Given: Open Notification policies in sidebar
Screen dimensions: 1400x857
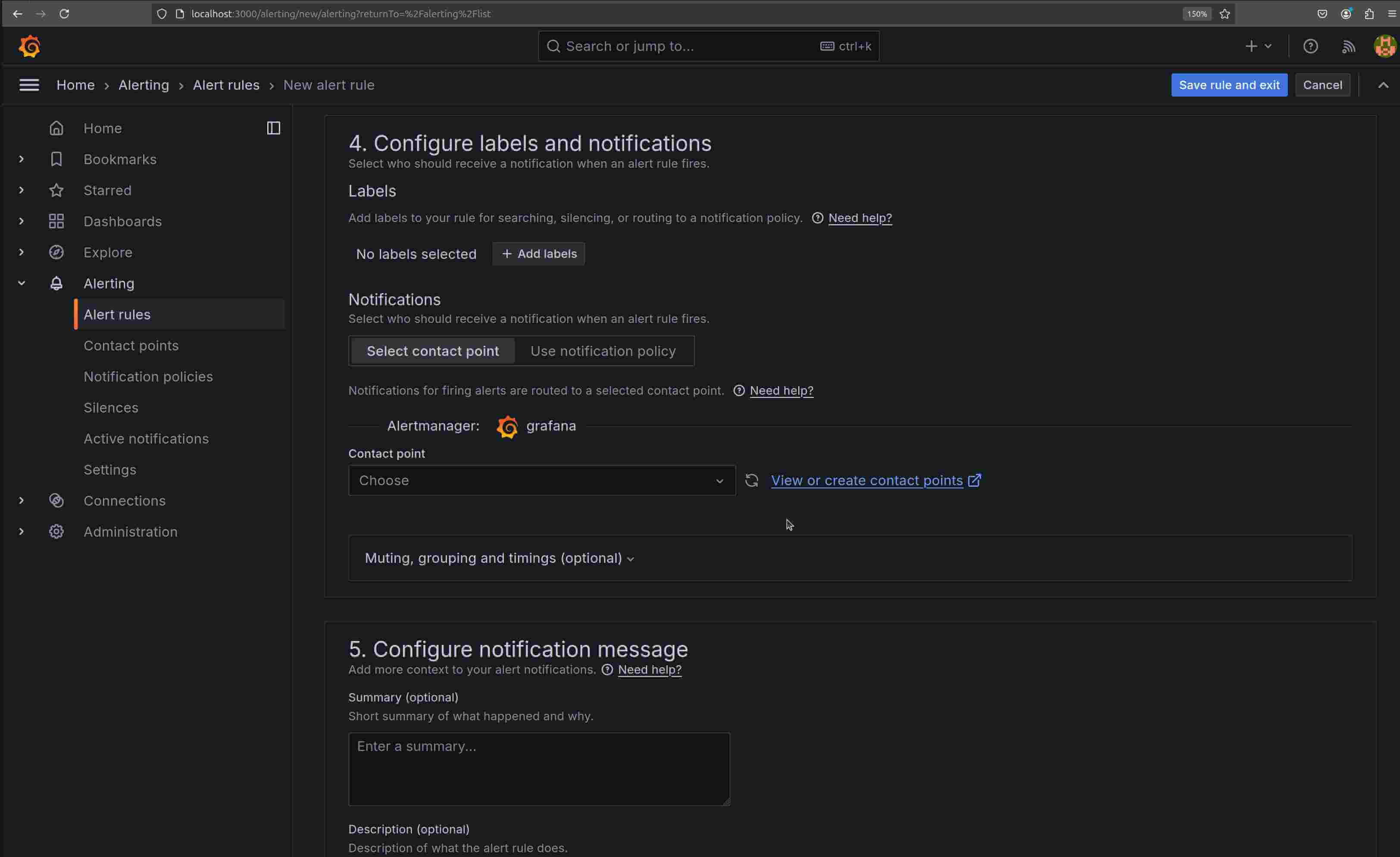Looking at the screenshot, I should [x=148, y=376].
